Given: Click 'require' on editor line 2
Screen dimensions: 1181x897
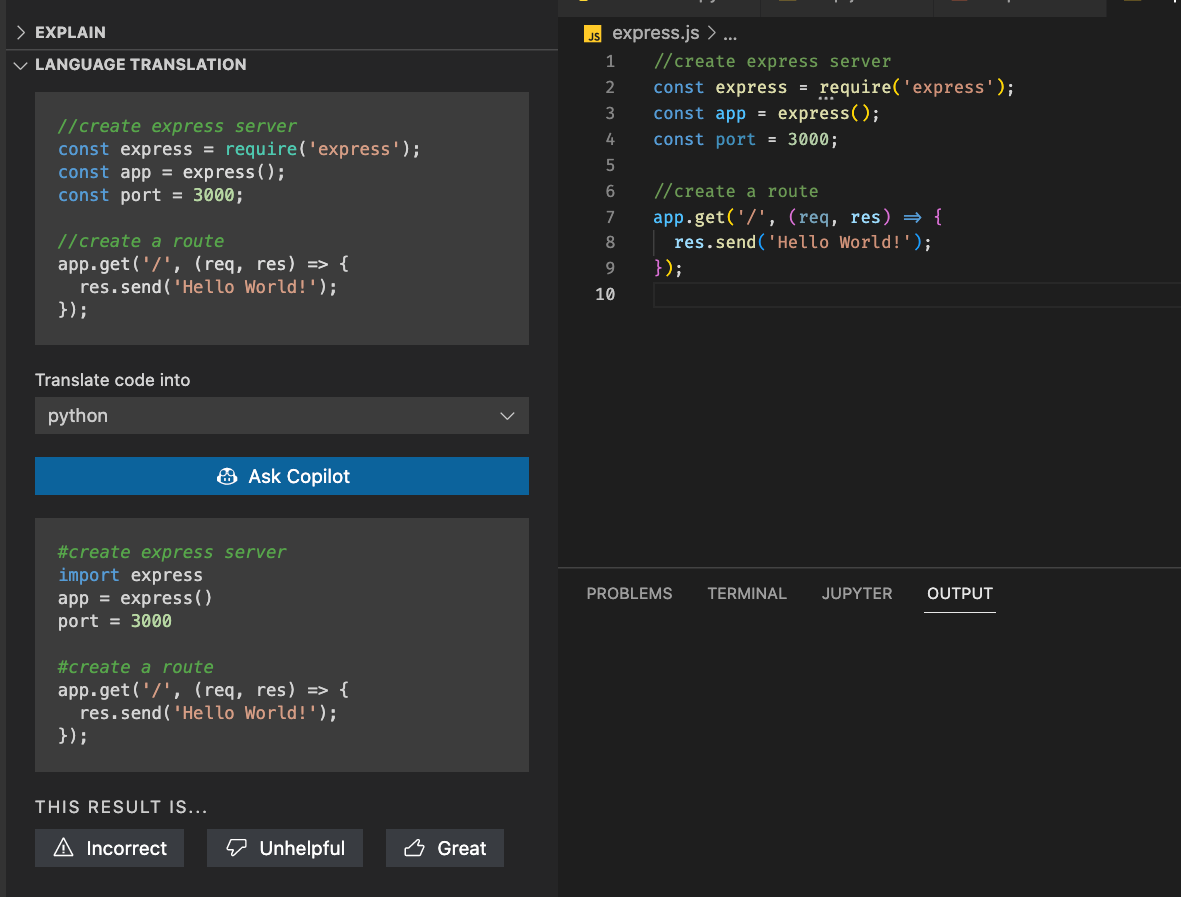Looking at the screenshot, I should click(855, 87).
